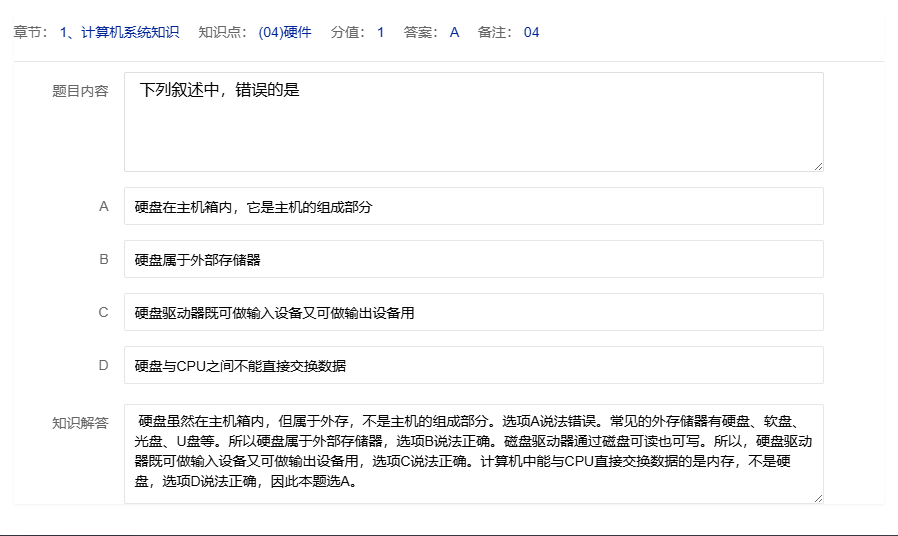Click the label B beside second option

(103, 260)
